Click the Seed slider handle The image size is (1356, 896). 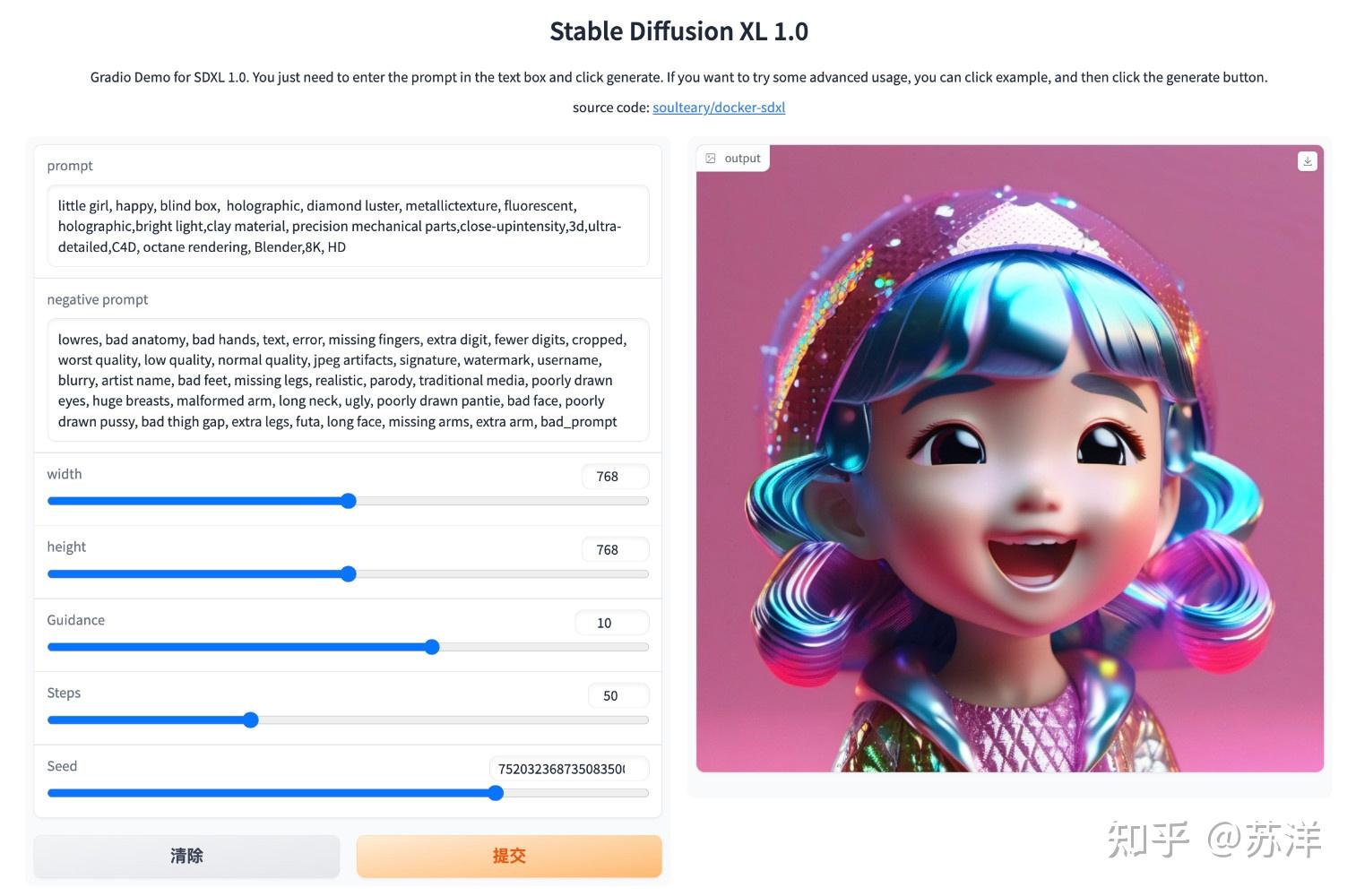tap(496, 793)
